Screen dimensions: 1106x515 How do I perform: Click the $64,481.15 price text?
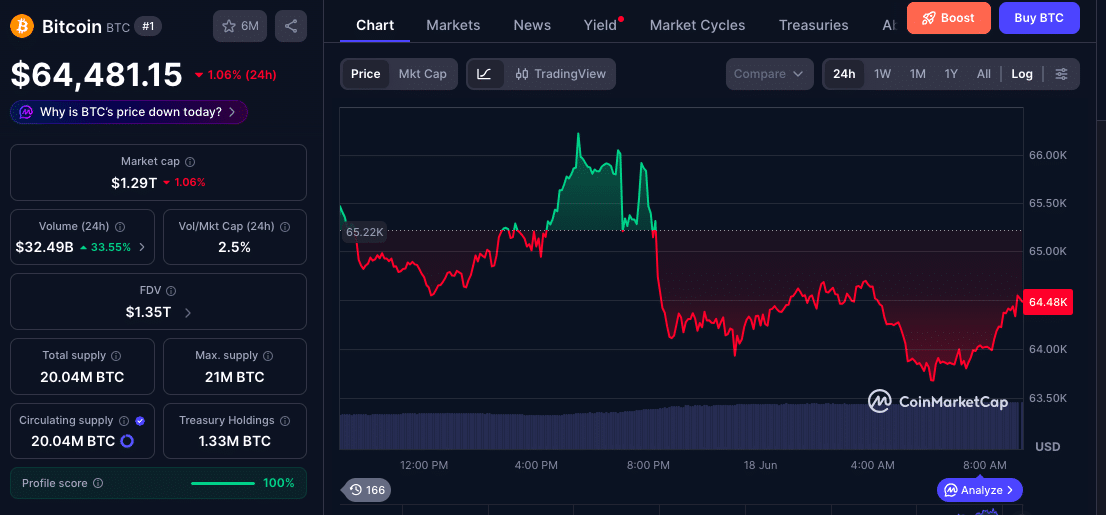click(96, 75)
